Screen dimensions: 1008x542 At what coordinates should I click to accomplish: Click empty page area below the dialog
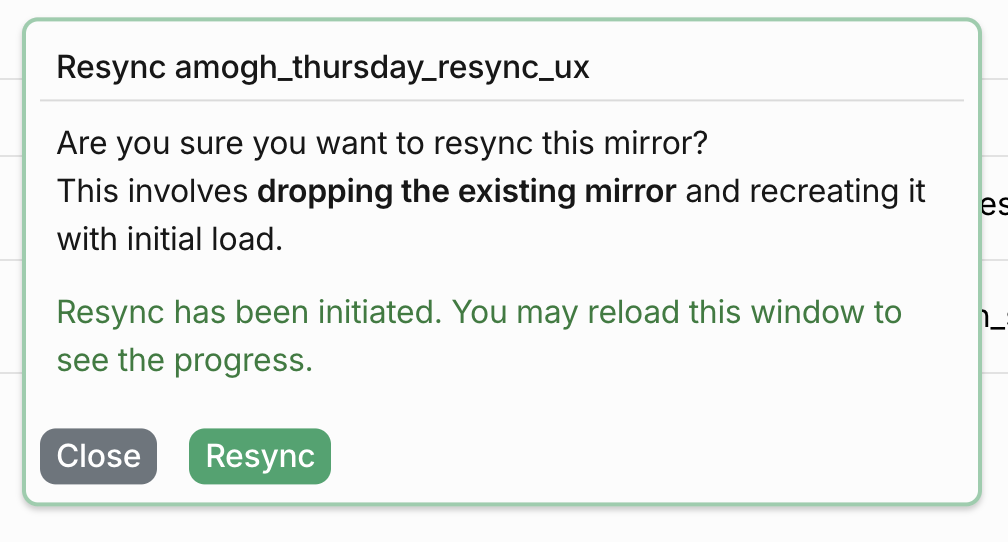click(501, 524)
